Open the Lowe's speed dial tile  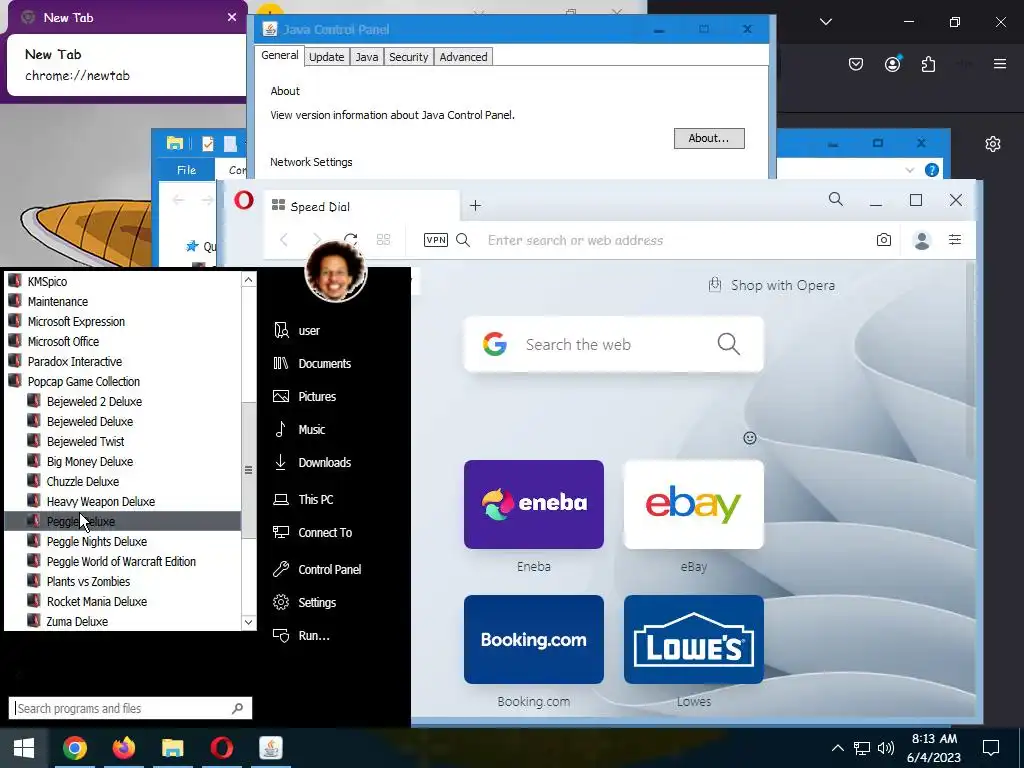[694, 639]
